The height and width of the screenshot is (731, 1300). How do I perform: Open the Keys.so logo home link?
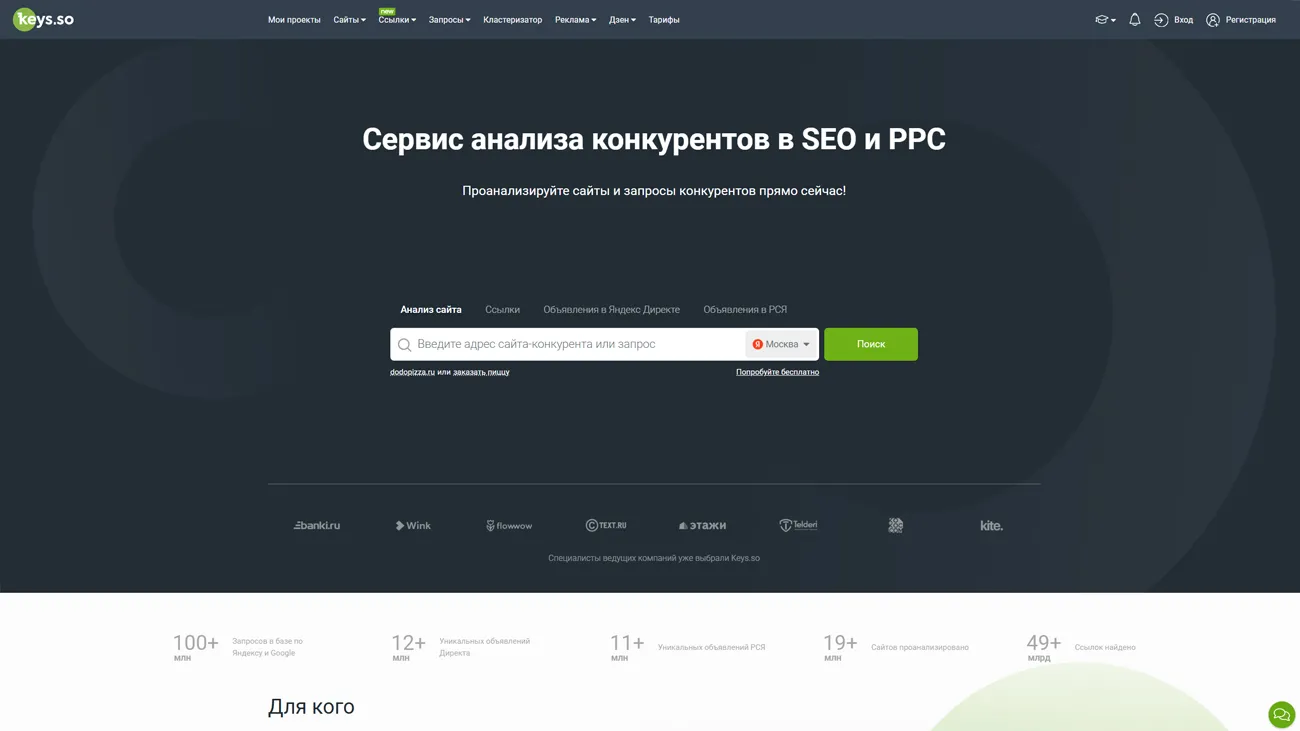click(43, 19)
